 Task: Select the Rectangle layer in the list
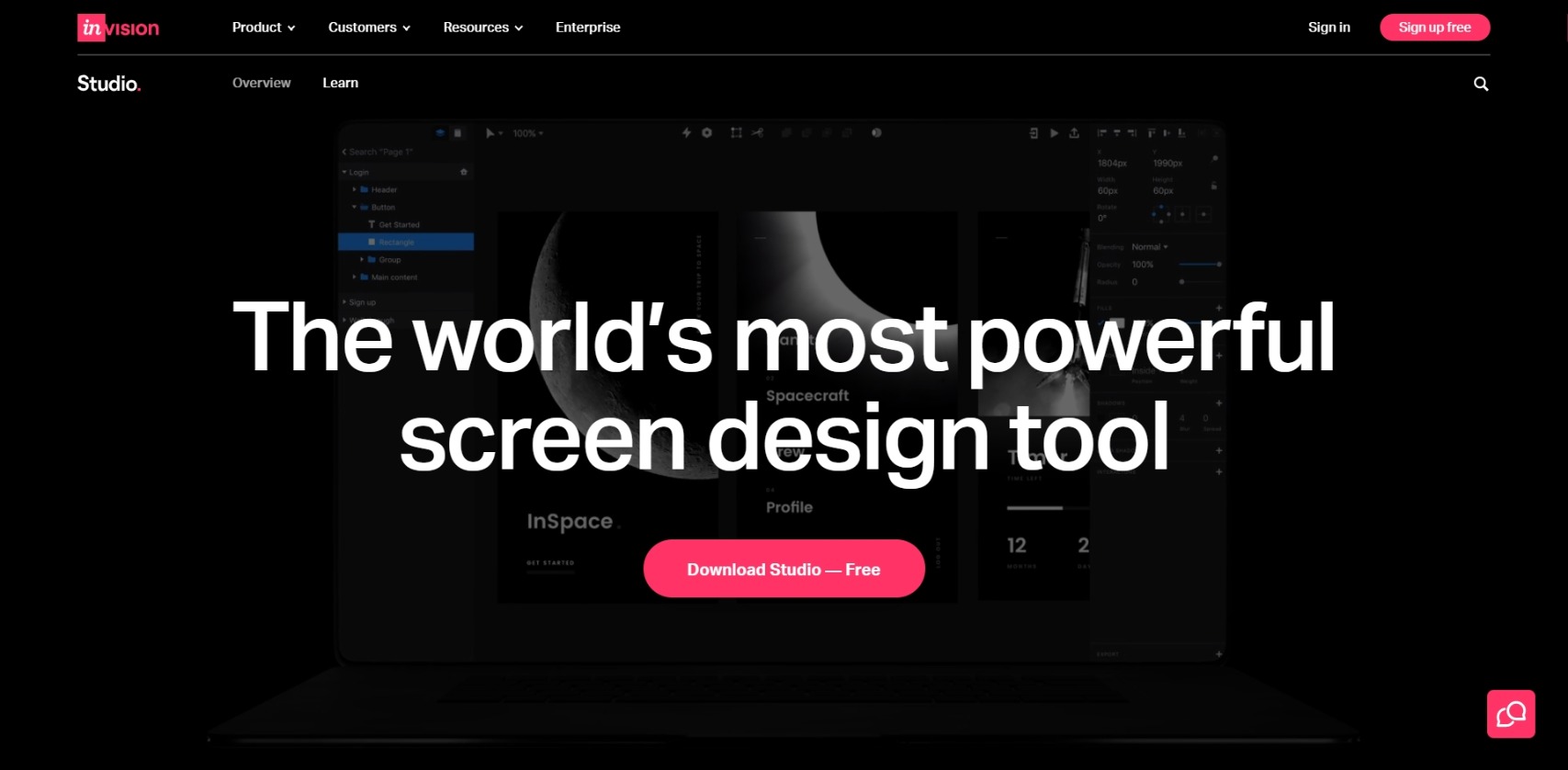(x=405, y=242)
